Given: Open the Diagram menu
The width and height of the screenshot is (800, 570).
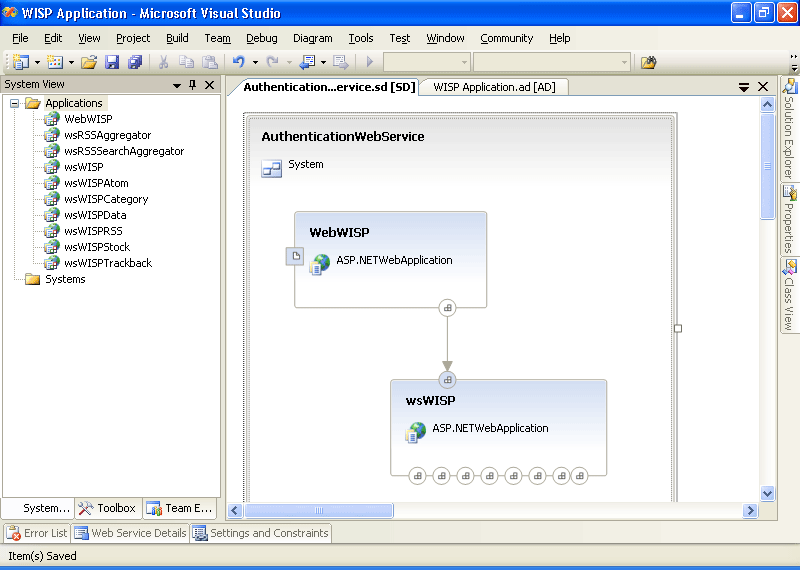Looking at the screenshot, I should pos(312,38).
